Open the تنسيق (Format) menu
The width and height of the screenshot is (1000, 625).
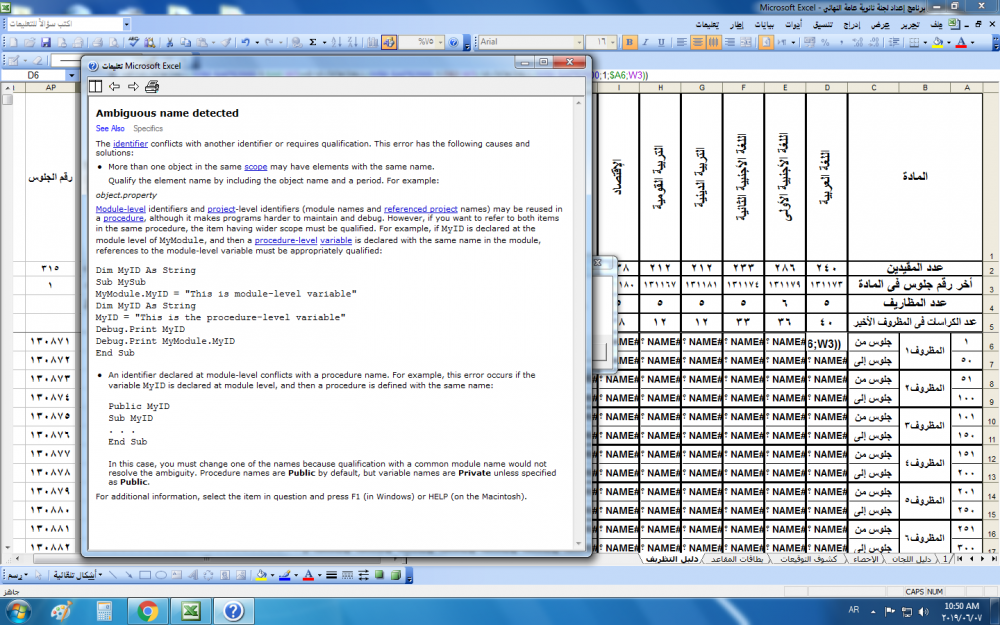point(821,24)
